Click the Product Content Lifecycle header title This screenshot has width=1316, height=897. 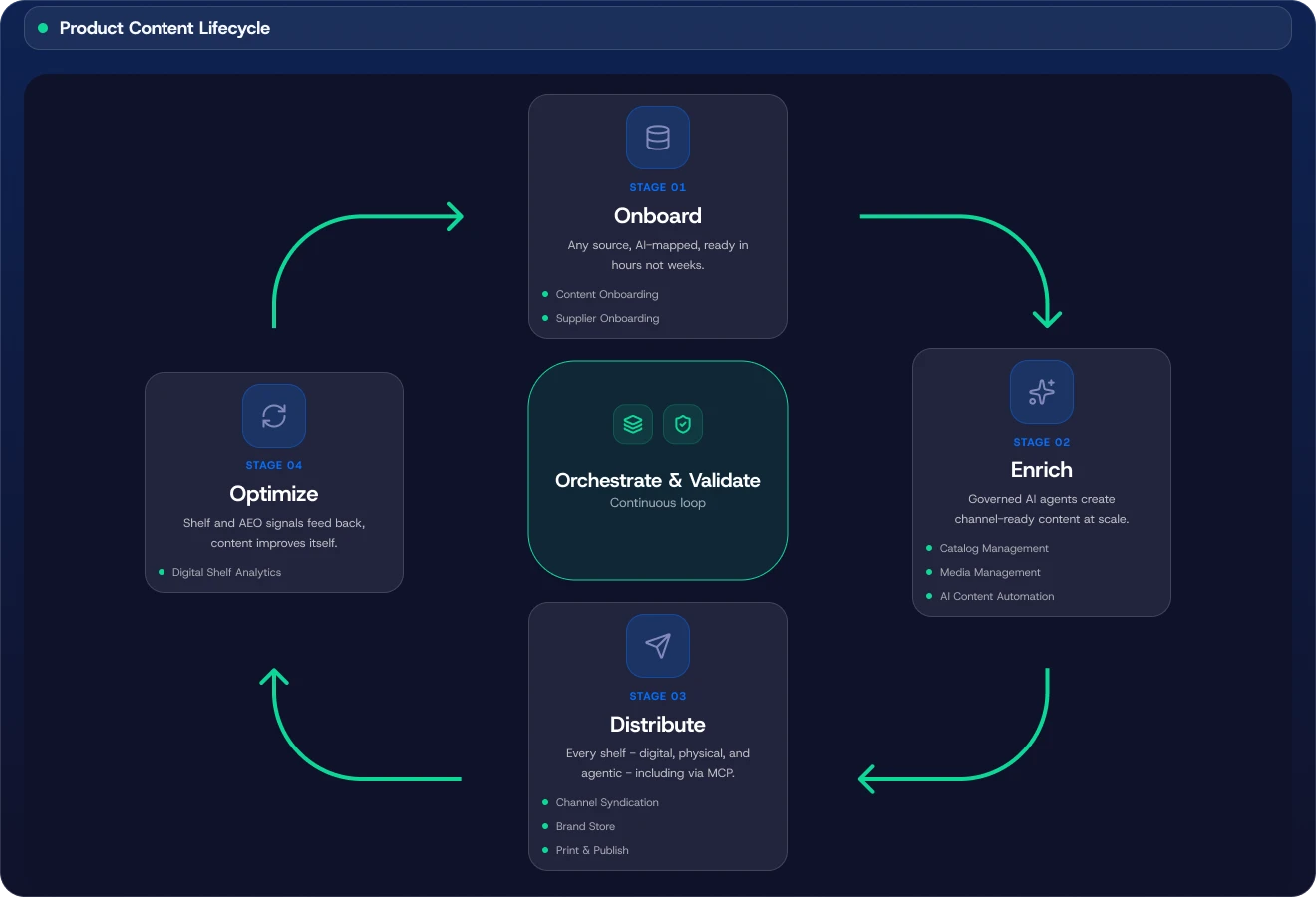[164, 28]
